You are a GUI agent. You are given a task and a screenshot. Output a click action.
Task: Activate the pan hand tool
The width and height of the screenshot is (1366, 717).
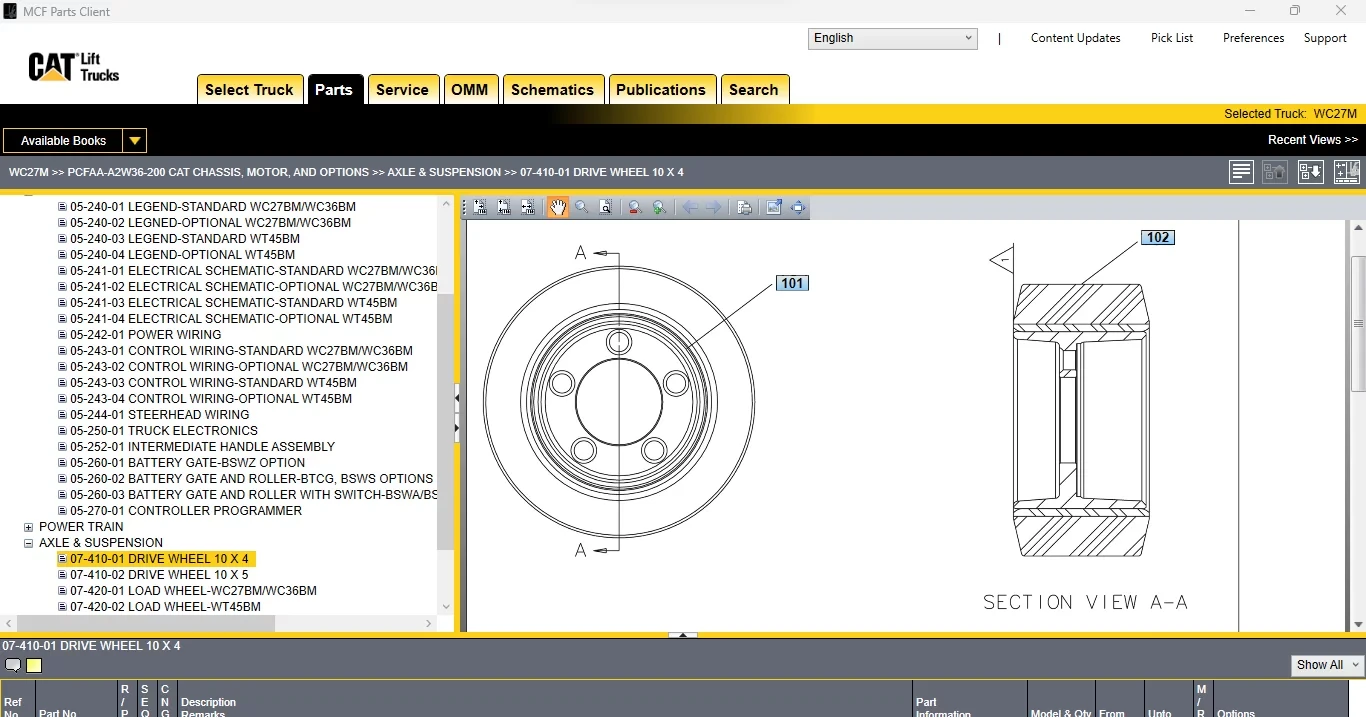click(x=557, y=208)
